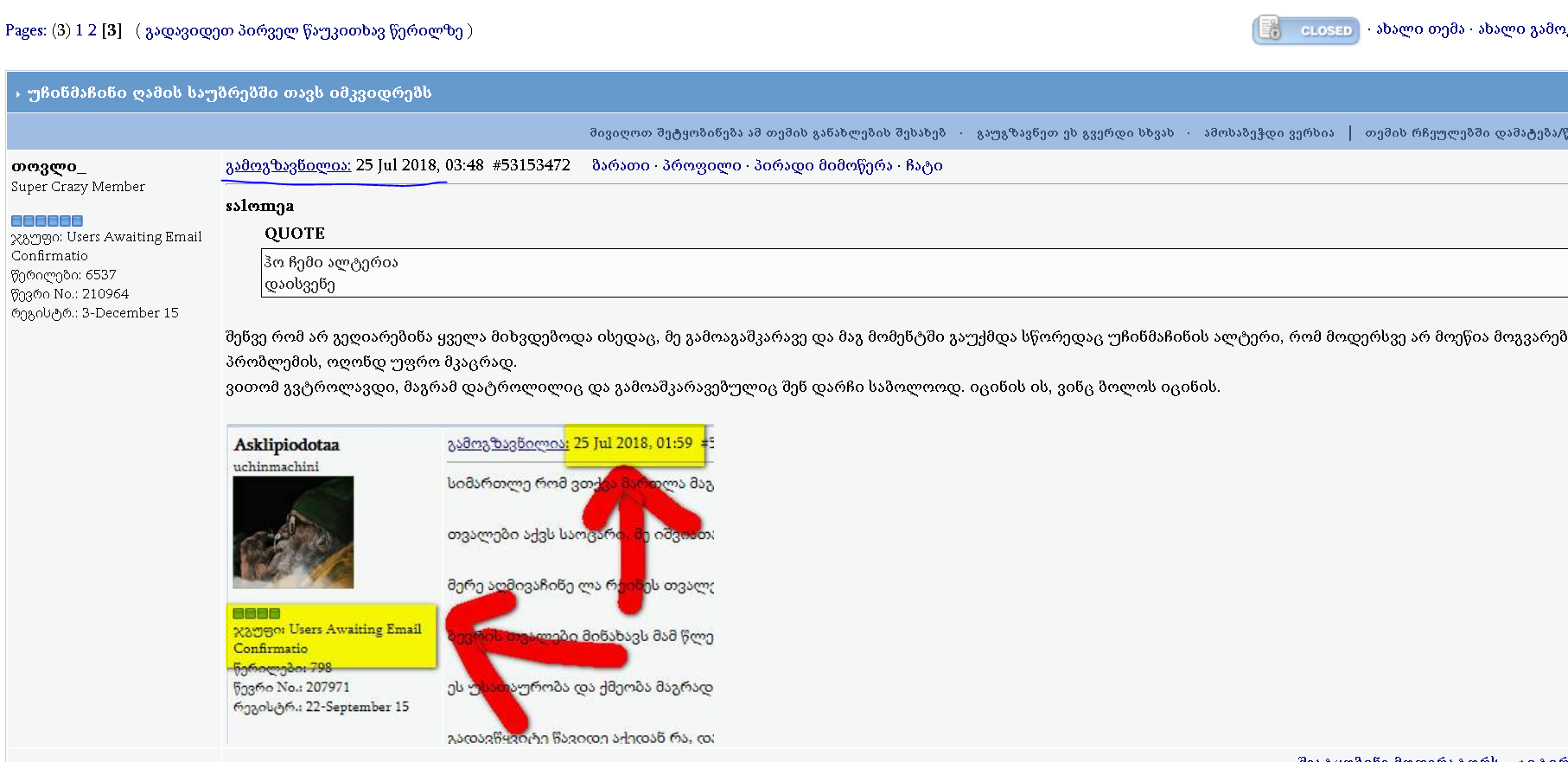Go to page 2 of the thread
This screenshot has width=1568, height=762.
[x=92, y=30]
